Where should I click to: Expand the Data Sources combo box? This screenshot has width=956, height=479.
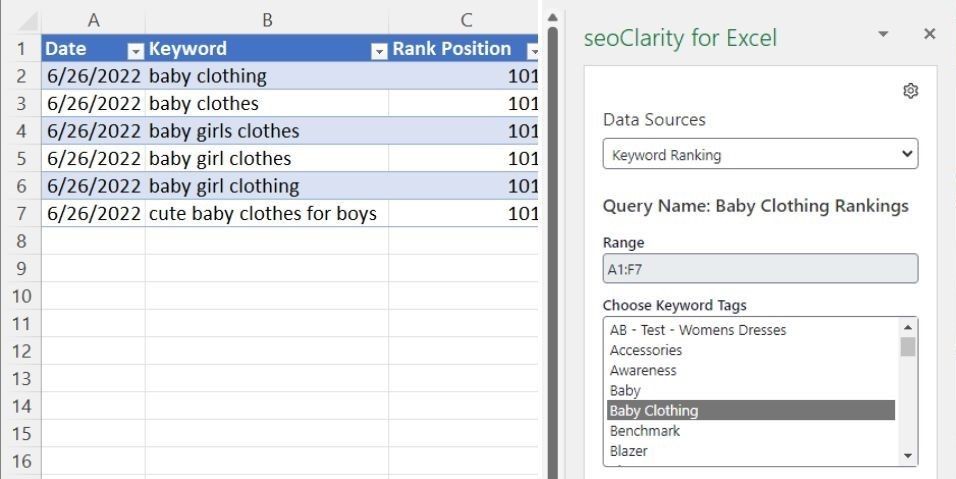pyautogui.click(x=760, y=155)
